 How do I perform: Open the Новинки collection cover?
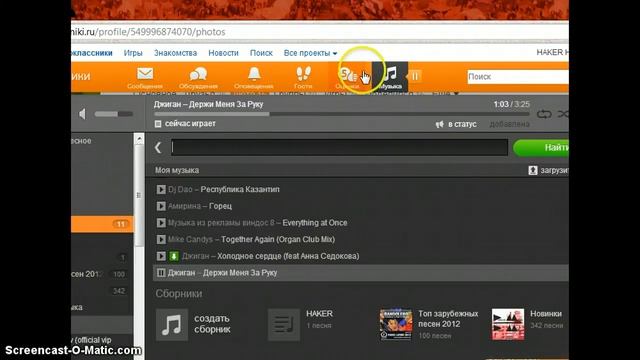tap(508, 324)
